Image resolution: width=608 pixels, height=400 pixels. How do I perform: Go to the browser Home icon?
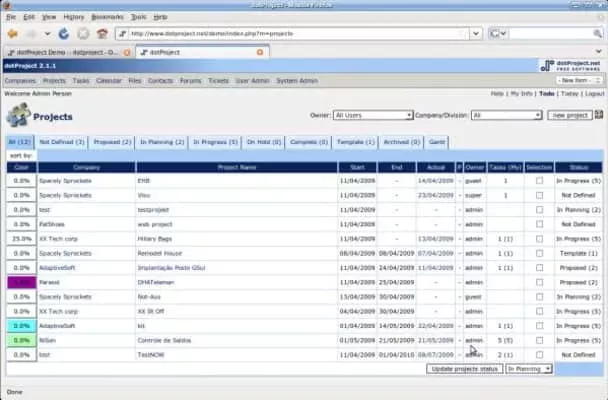point(101,33)
